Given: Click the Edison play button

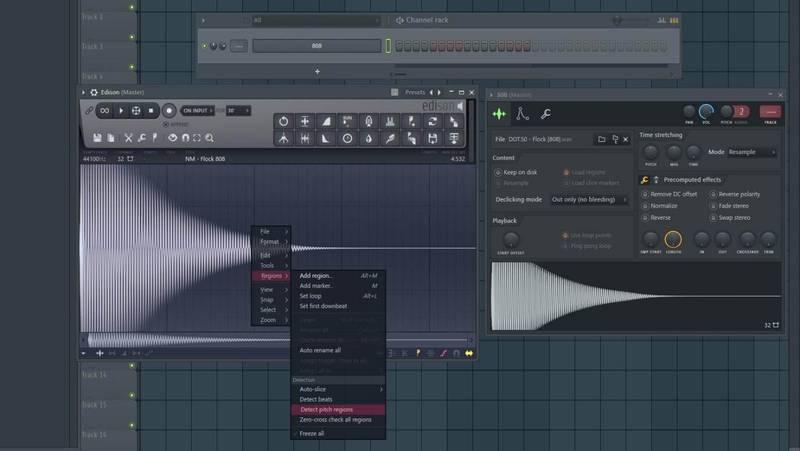Looking at the screenshot, I should click(121, 111).
